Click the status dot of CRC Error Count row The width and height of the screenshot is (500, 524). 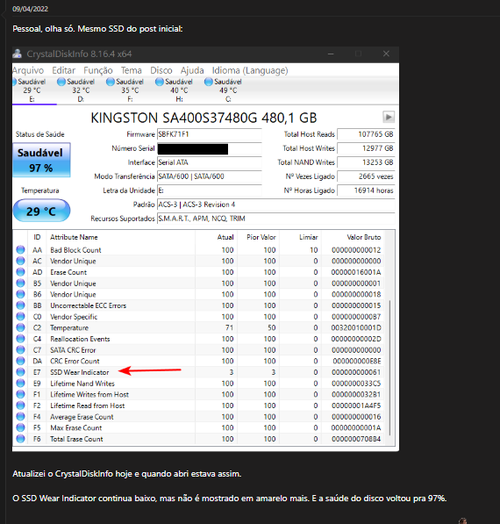[20, 361]
